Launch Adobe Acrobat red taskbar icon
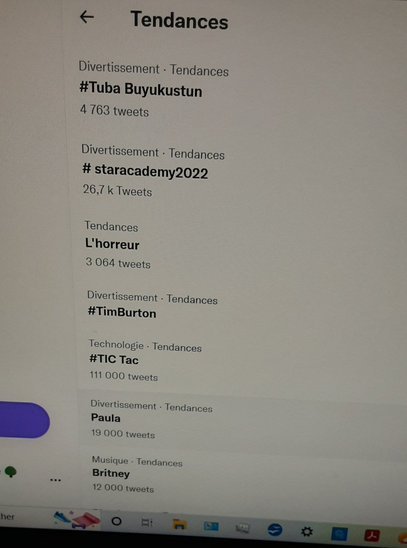 (372, 535)
